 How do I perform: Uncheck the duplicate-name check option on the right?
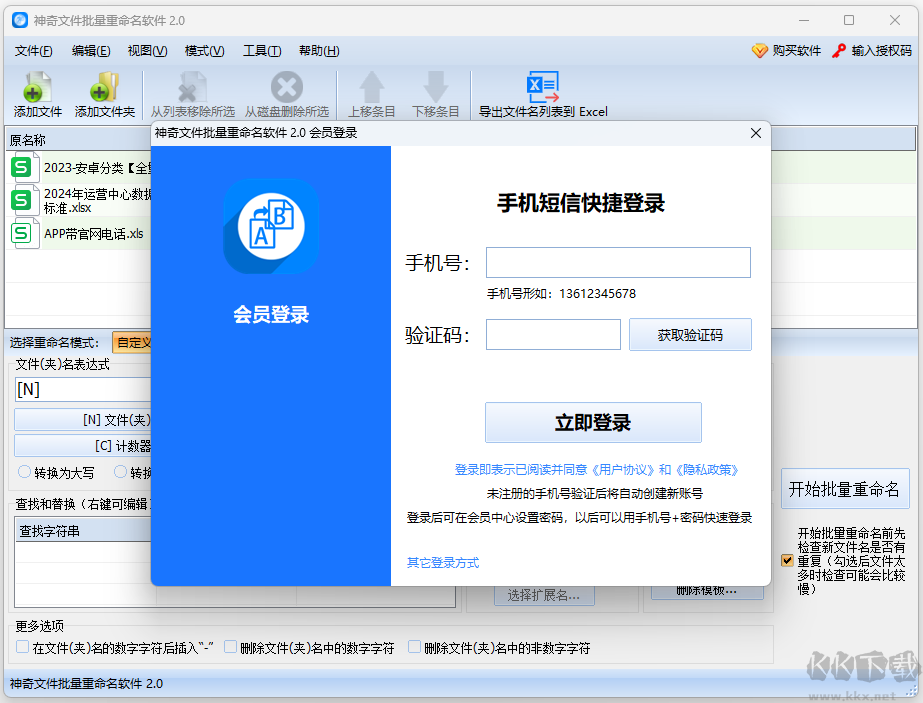(x=785, y=560)
